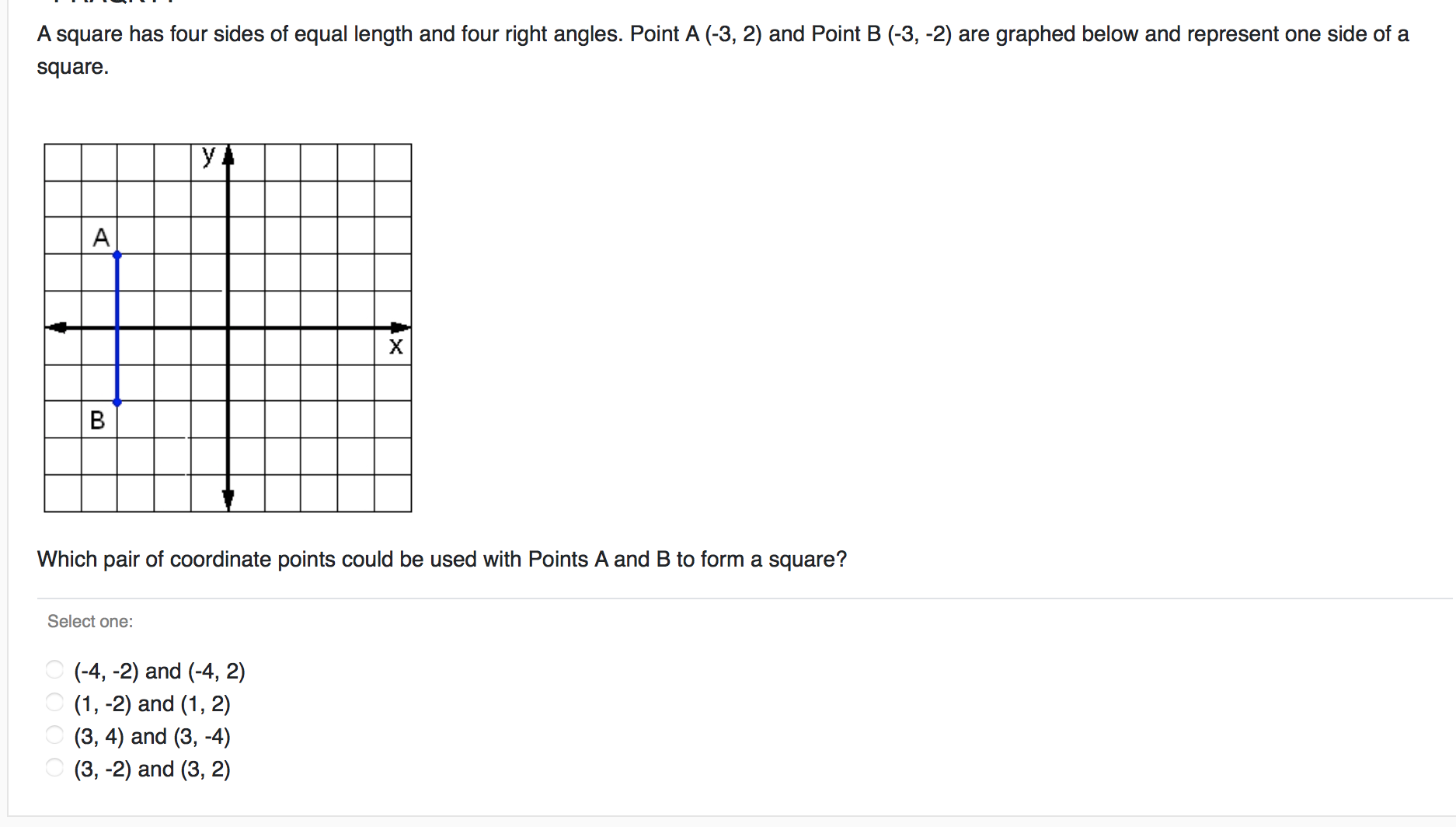The height and width of the screenshot is (827, 1456).
Task: Click the origin where the axes cross
Action: (x=228, y=328)
